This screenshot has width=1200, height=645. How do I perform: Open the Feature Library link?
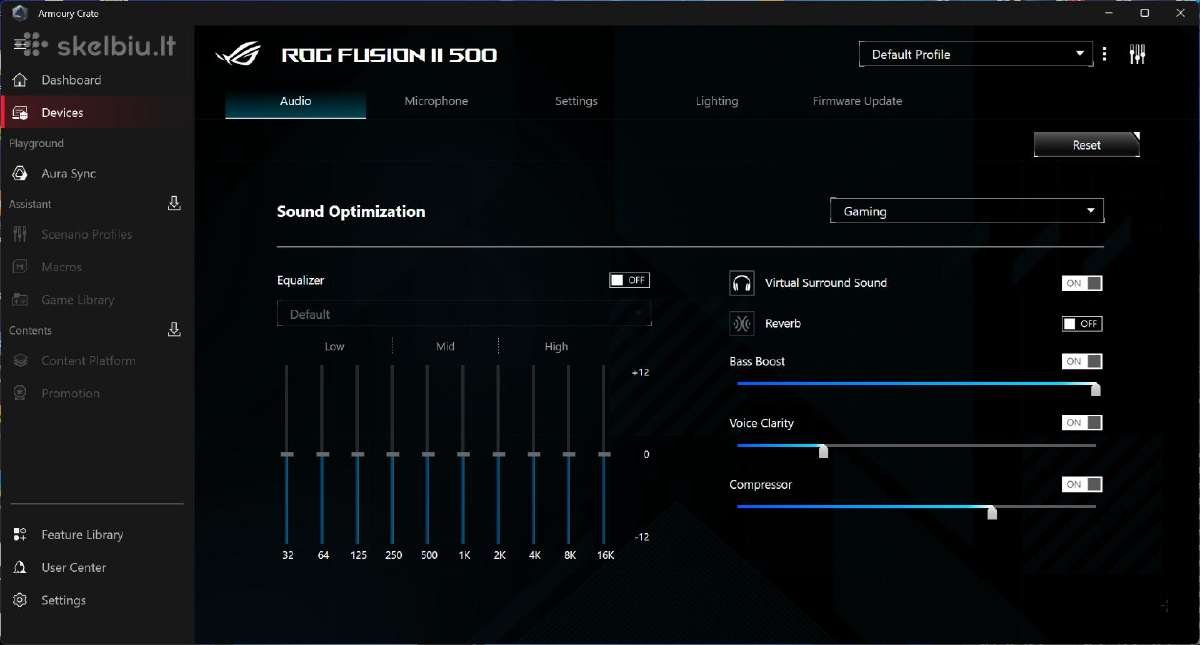point(82,535)
